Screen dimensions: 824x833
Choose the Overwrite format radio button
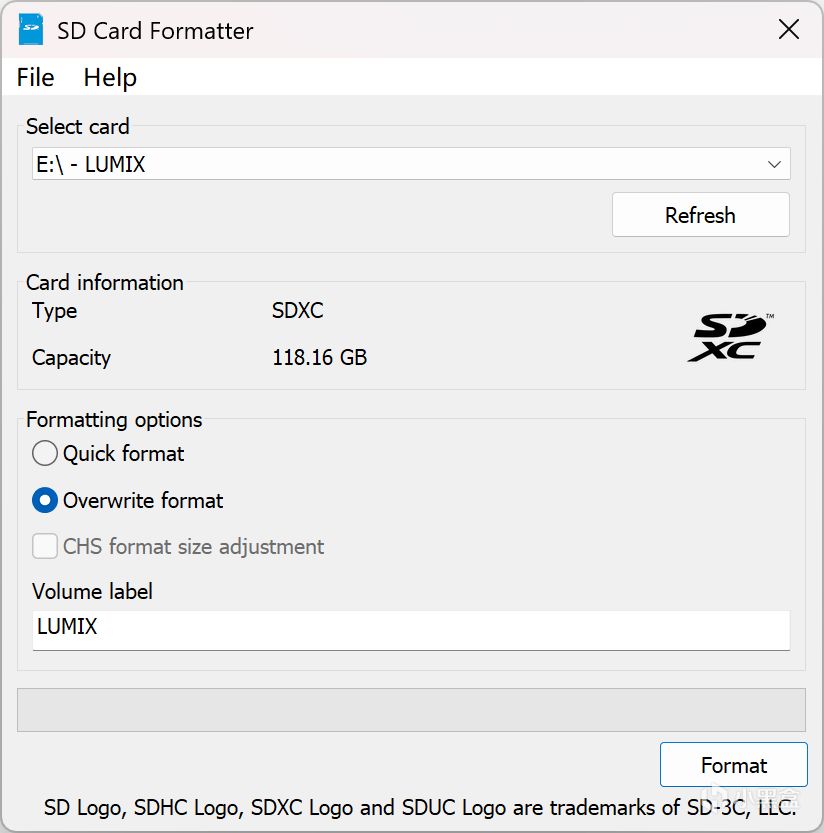[45, 500]
